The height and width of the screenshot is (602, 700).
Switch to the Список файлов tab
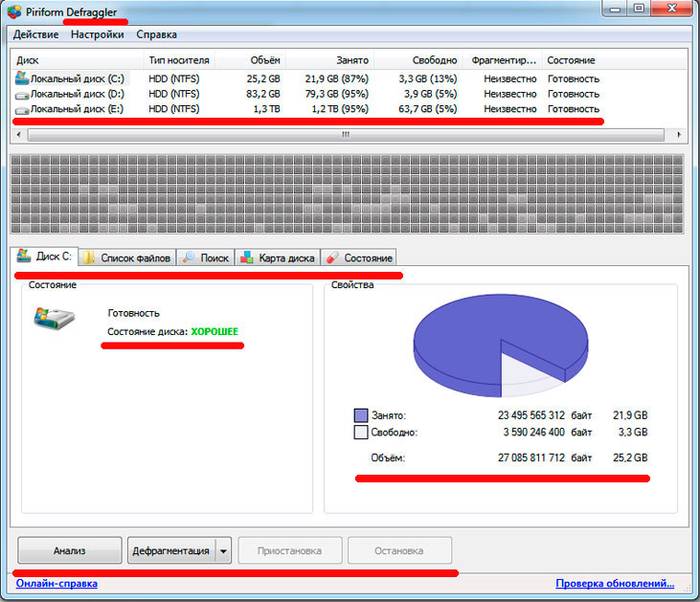[x=127, y=258]
